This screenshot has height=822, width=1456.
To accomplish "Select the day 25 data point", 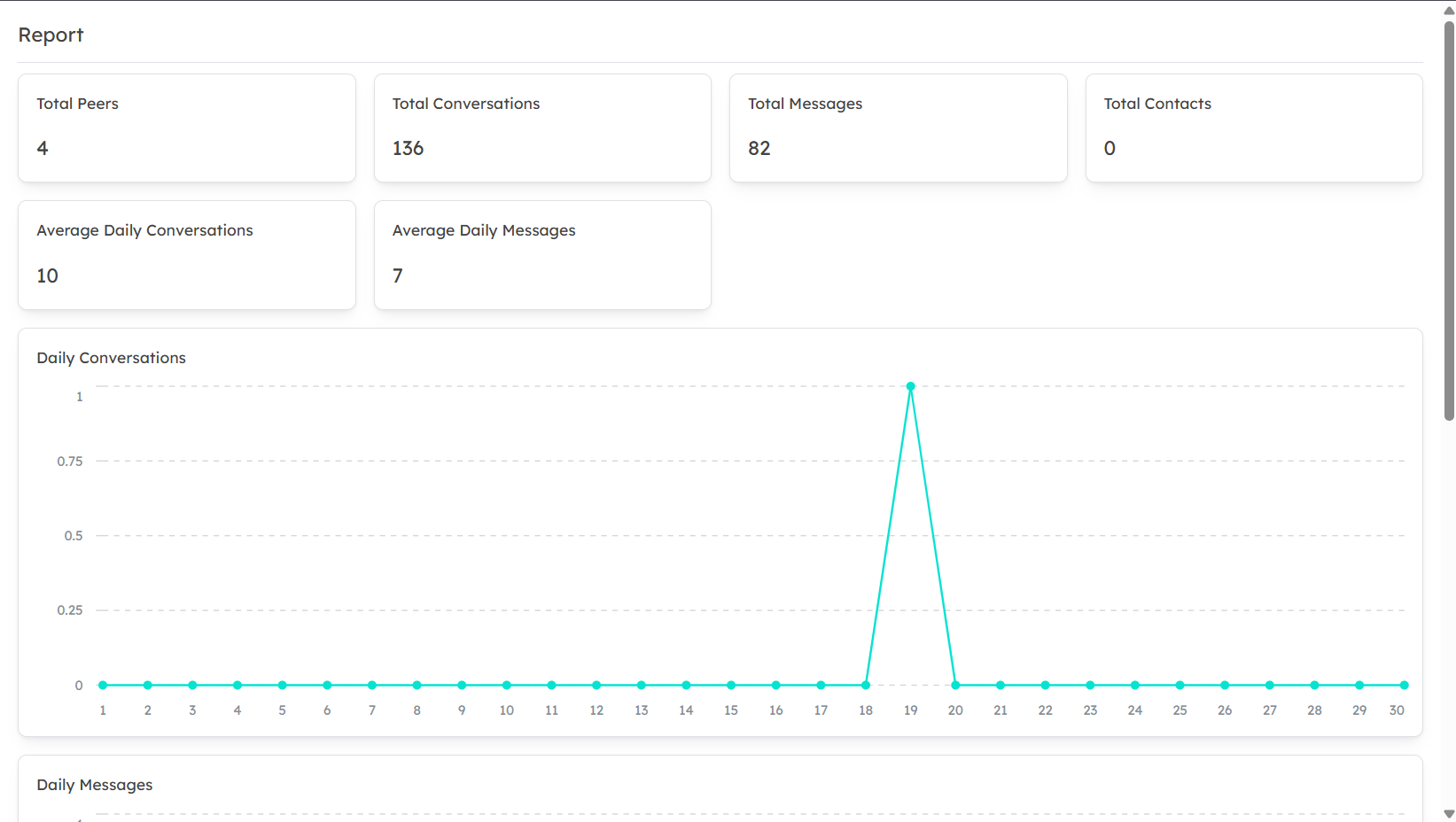I will coord(1180,685).
